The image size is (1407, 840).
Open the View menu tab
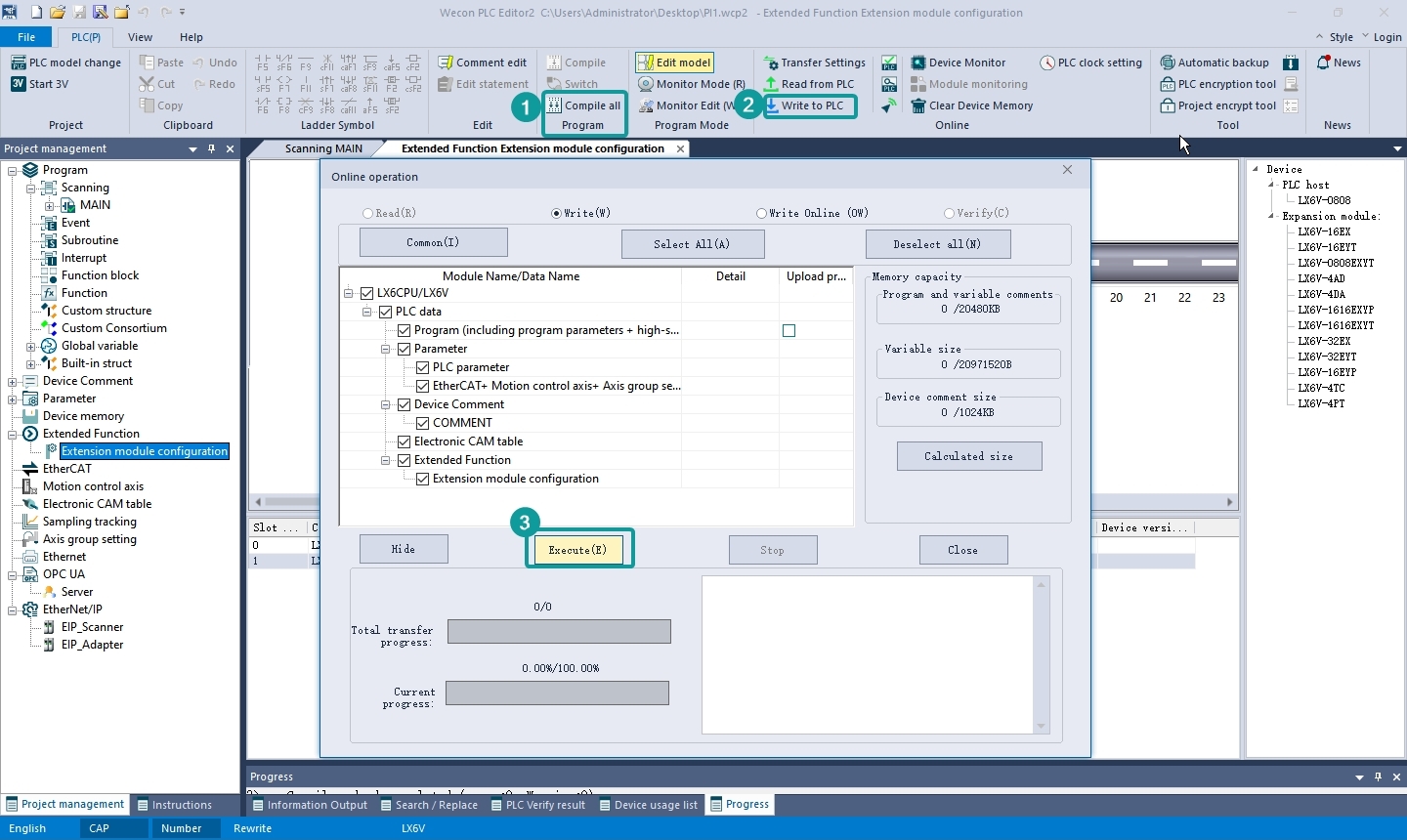click(140, 37)
